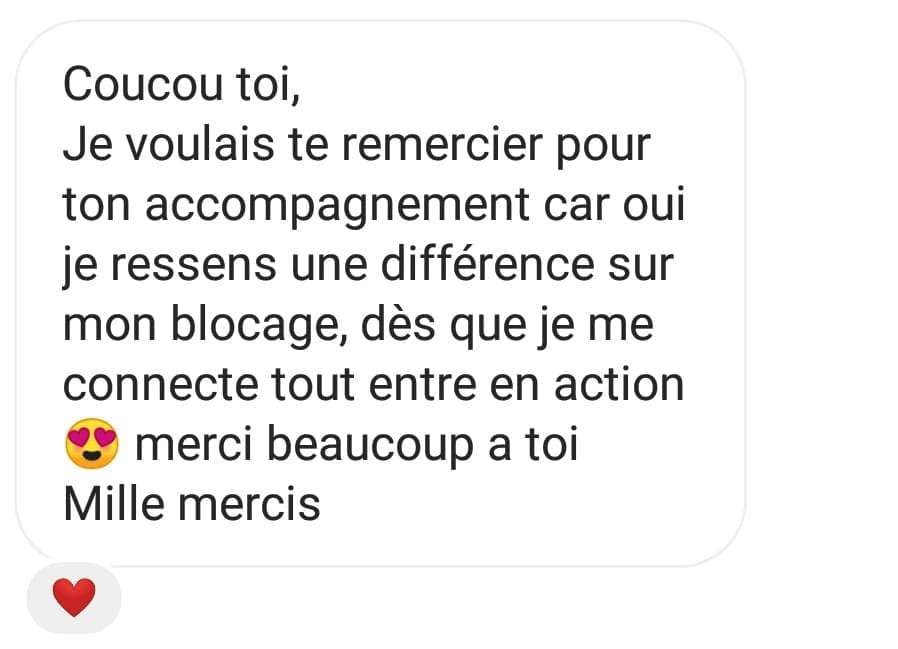Click the gray pill behind the heart reaction

point(74,597)
